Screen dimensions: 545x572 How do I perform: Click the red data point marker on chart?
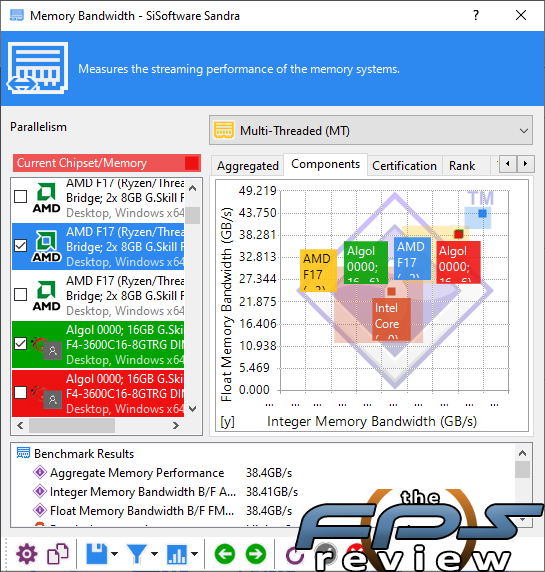coord(459,234)
